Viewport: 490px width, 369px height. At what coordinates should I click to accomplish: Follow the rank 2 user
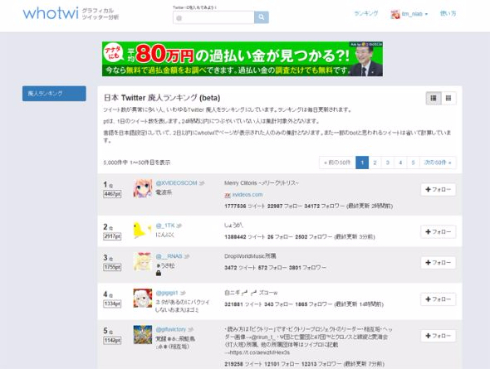tap(438, 232)
